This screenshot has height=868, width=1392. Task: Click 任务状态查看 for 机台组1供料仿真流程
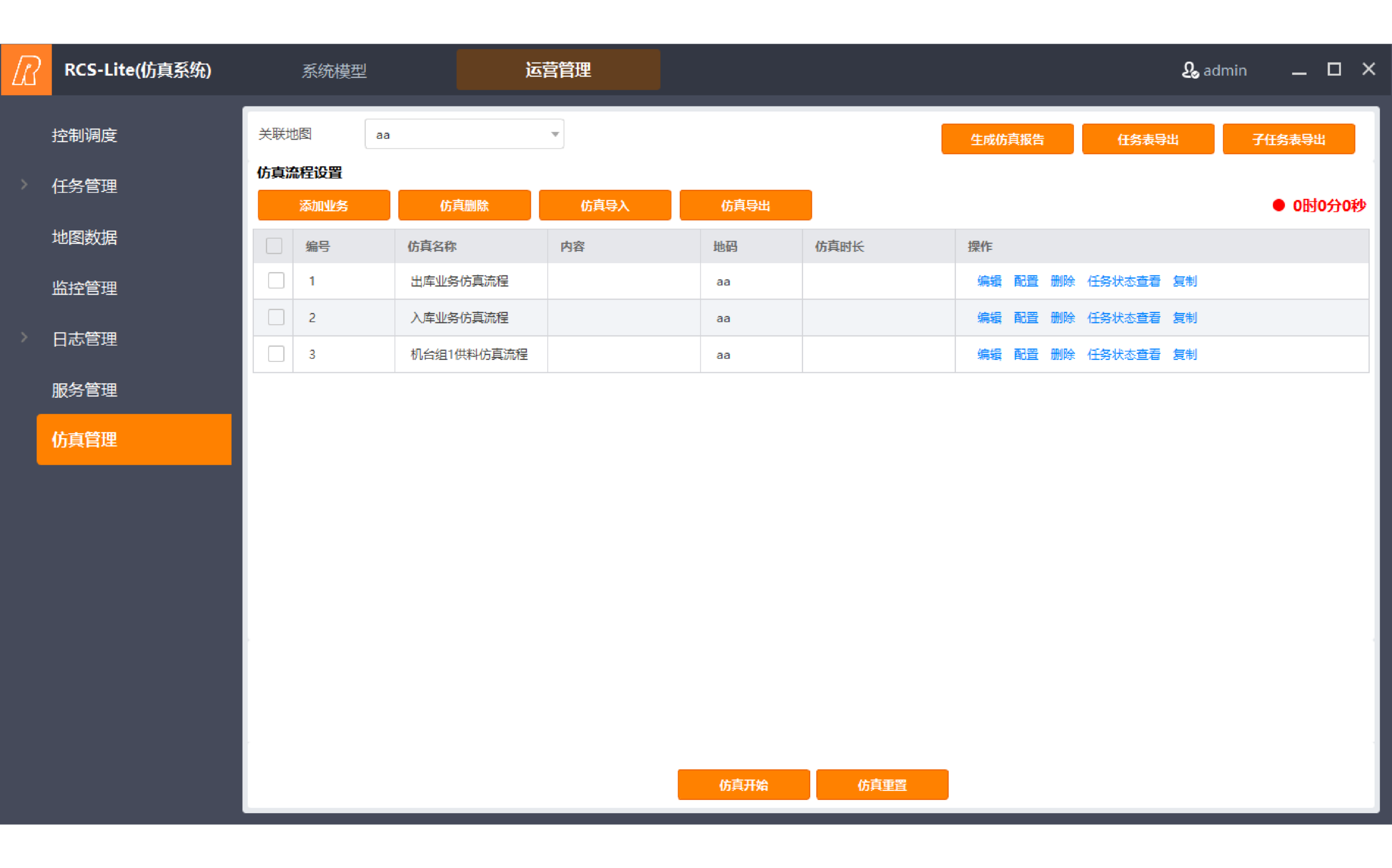[1123, 354]
